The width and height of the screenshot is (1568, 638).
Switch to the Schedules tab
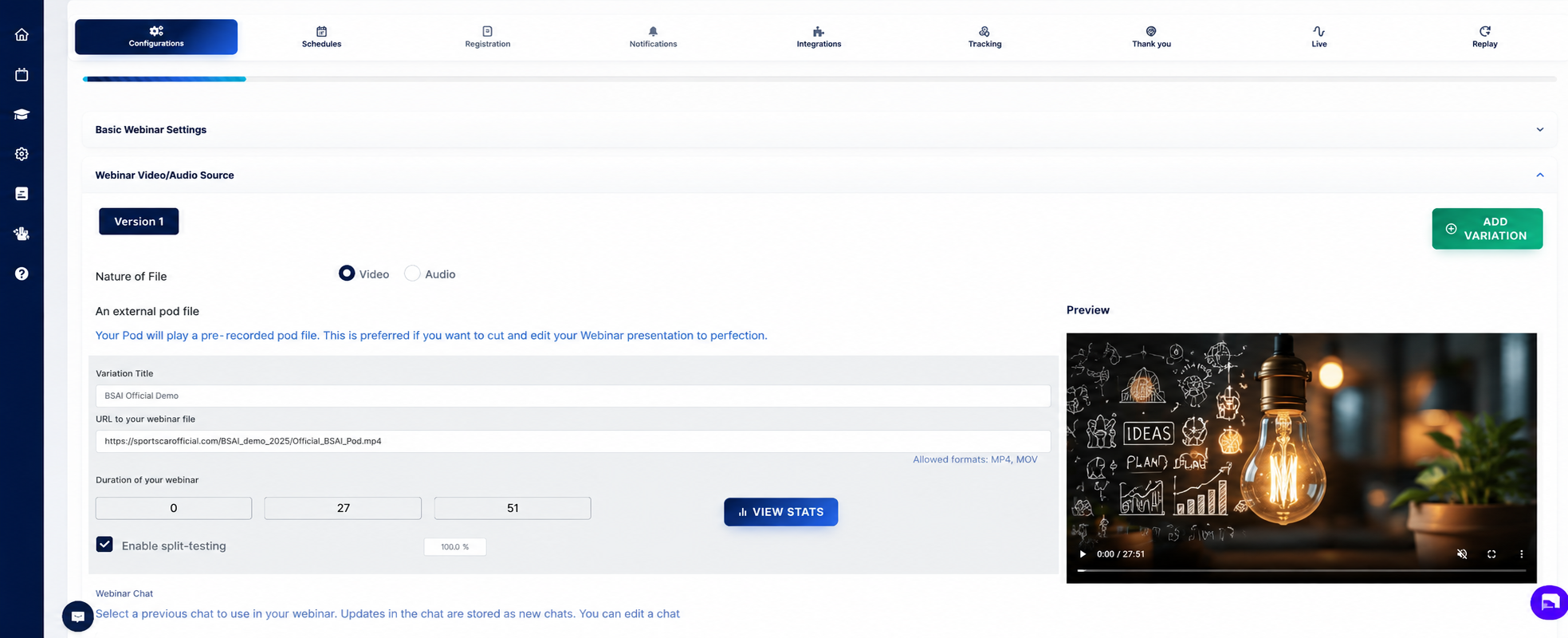coord(321,37)
